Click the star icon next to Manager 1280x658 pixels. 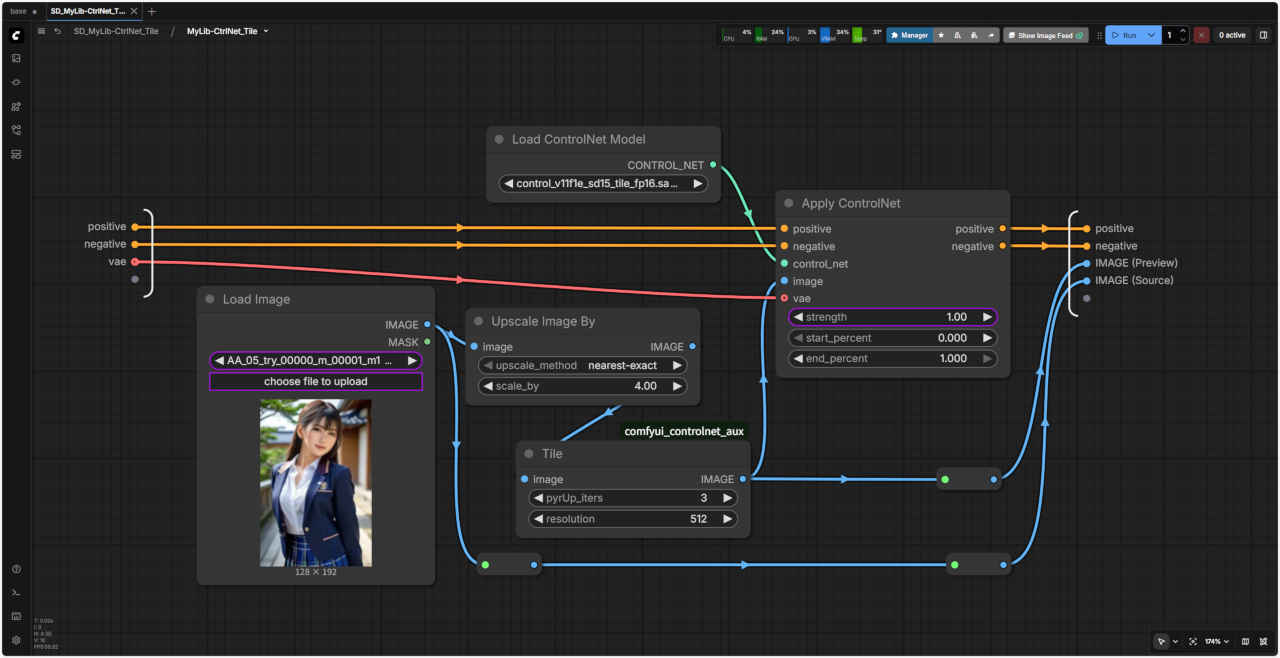(941, 35)
